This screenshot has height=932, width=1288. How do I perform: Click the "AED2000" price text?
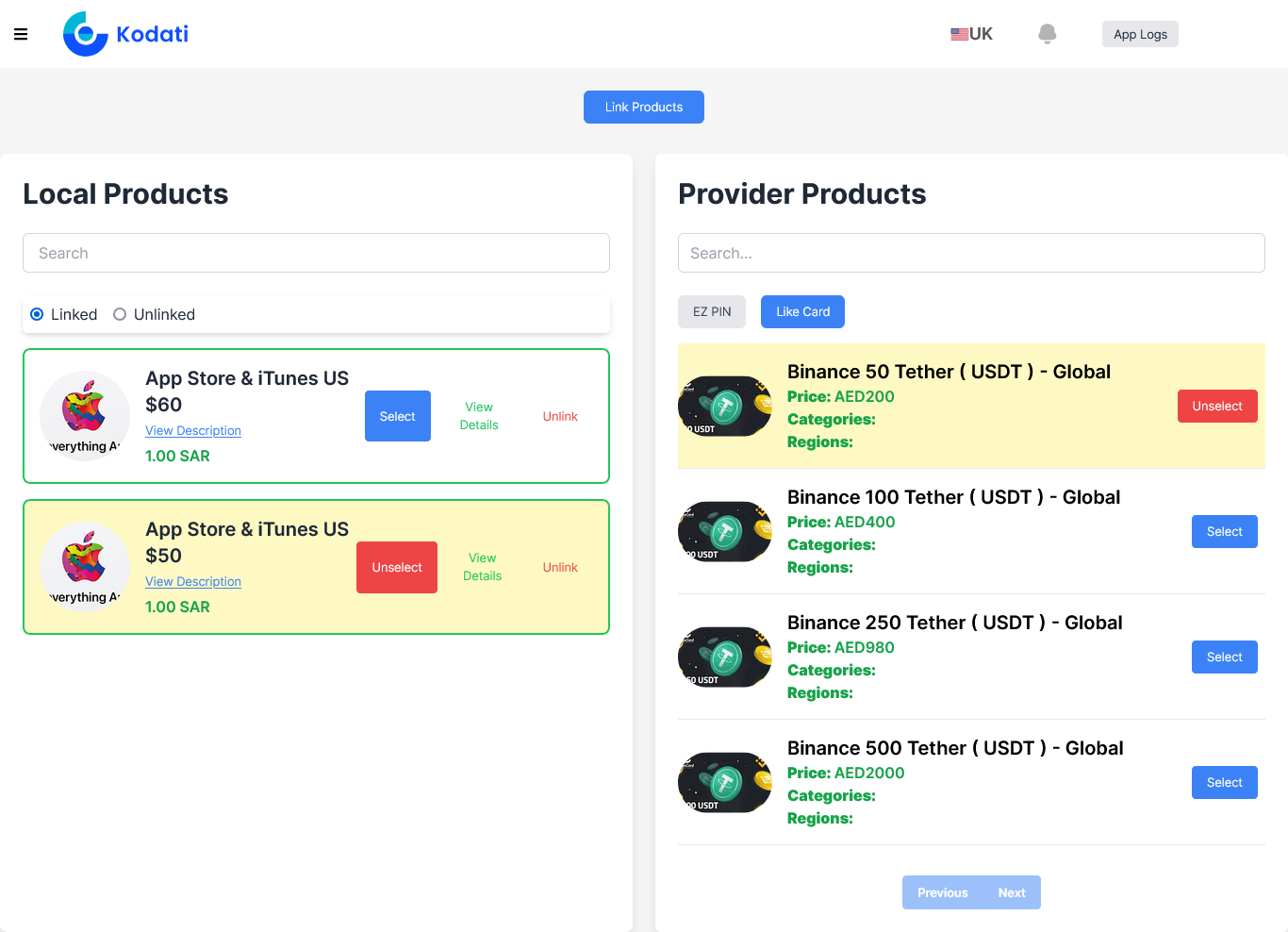point(869,773)
